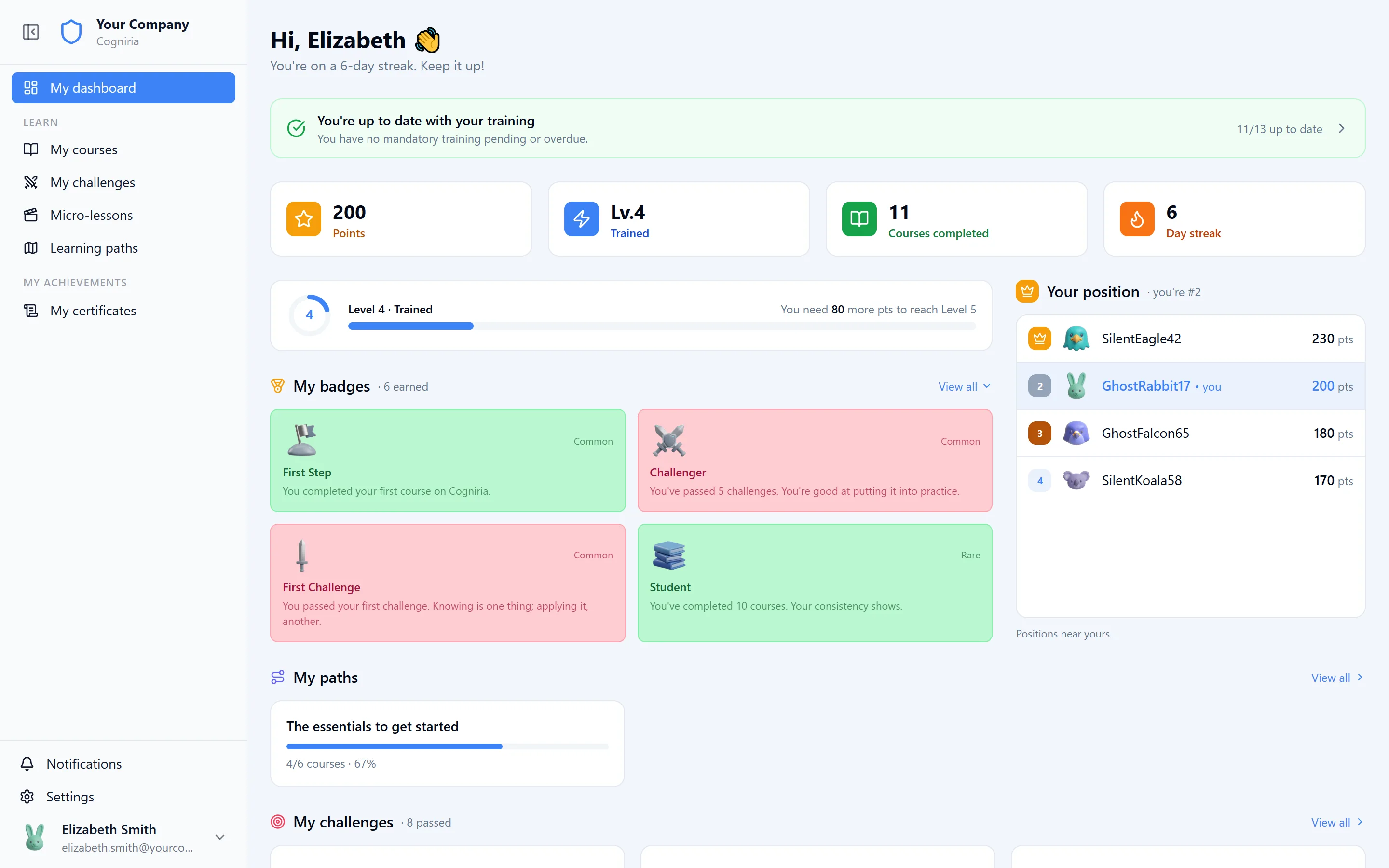Click the medal icon next to My badges
This screenshot has width=1389, height=868.
point(278,386)
